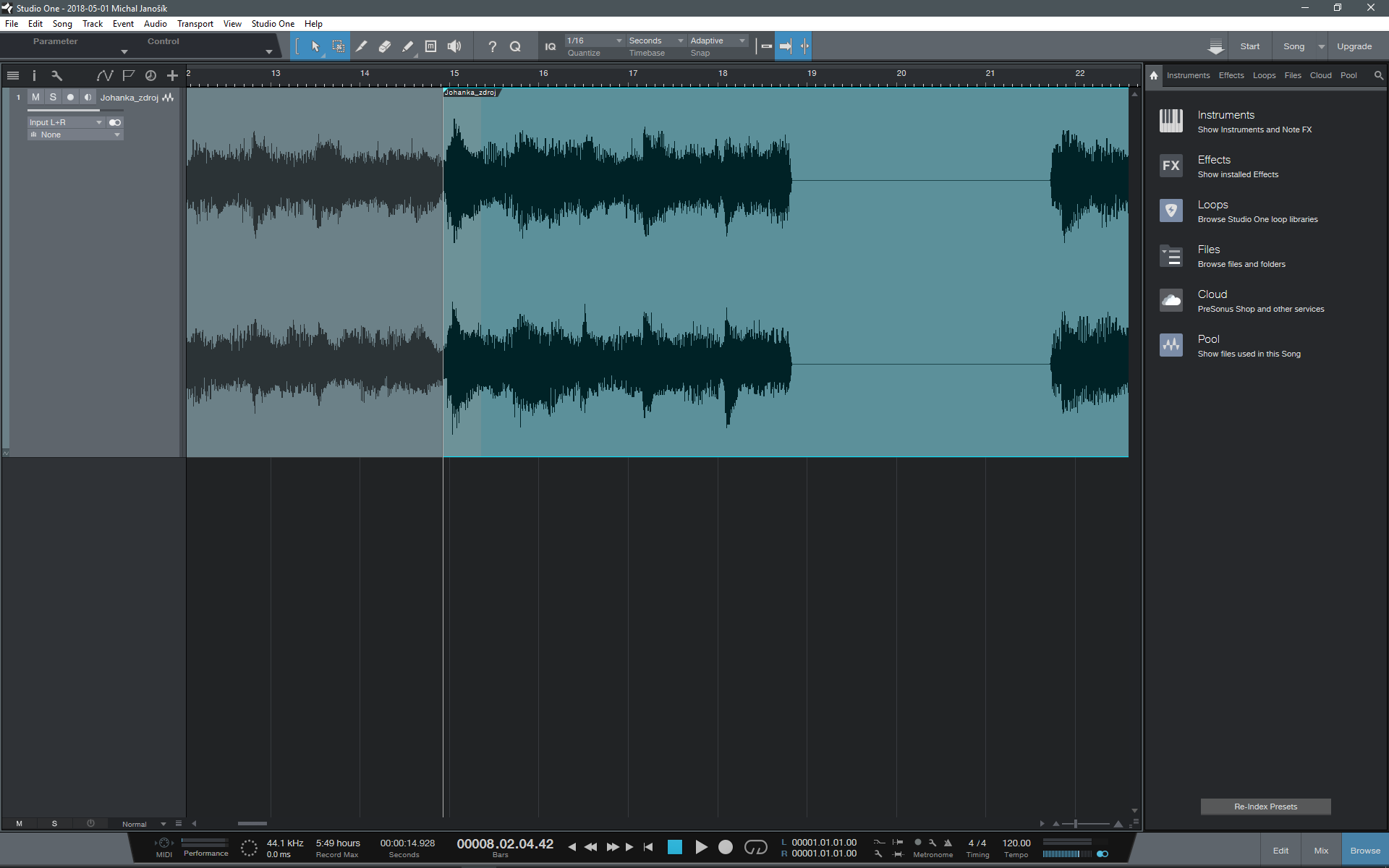The height and width of the screenshot is (868, 1389).
Task: Select the Split tool
Action: [362, 46]
